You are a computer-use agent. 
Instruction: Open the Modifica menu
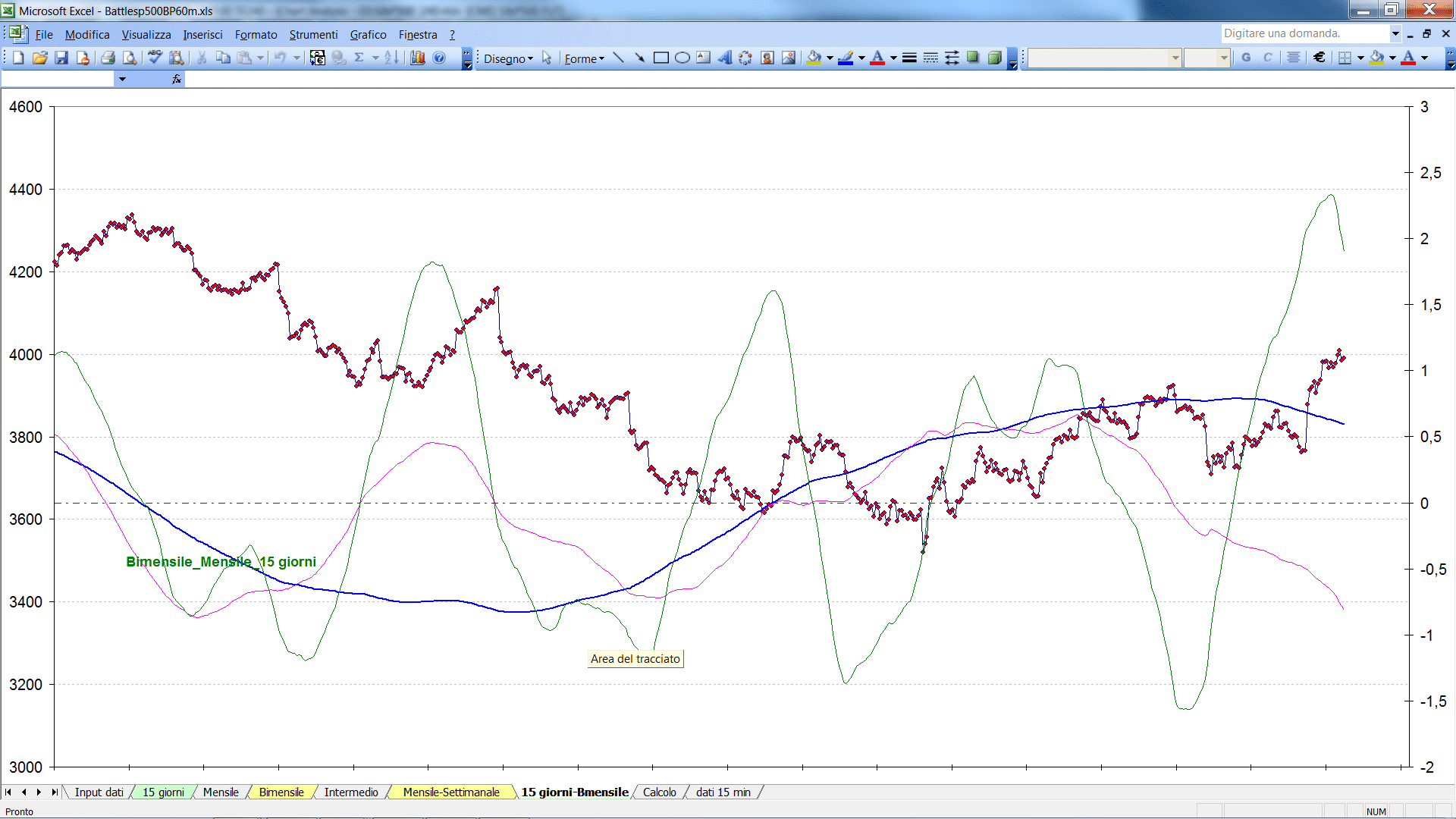click(87, 35)
